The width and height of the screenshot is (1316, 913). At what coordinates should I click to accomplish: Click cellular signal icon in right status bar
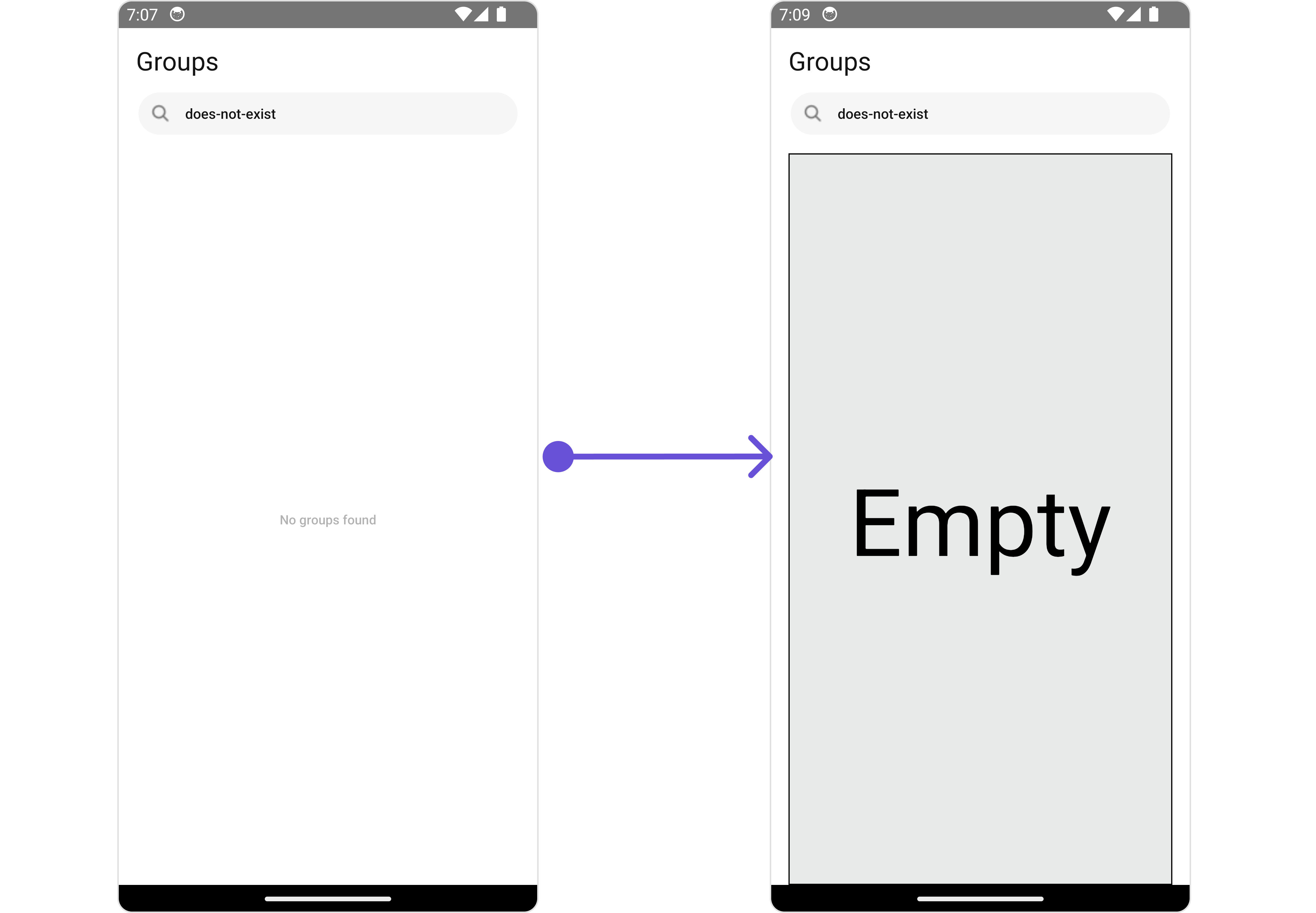1133,14
